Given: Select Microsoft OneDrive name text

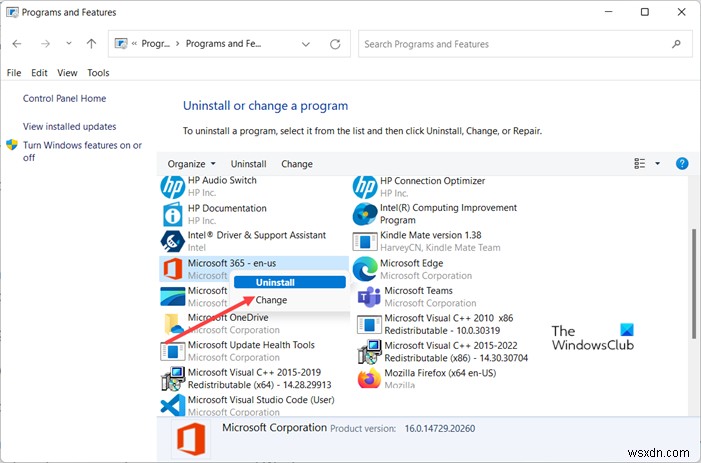Looking at the screenshot, I should pos(228,318).
